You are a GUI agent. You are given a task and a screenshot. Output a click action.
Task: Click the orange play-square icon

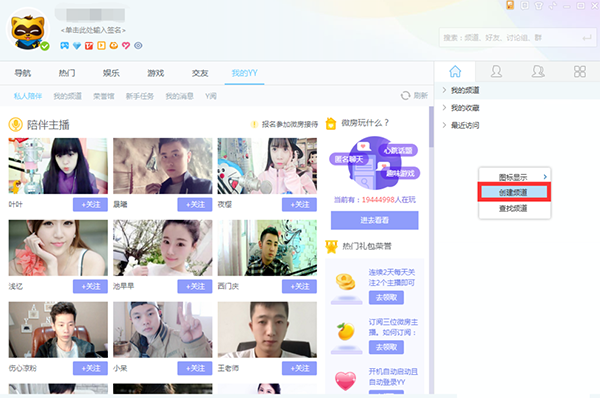click(x=101, y=46)
